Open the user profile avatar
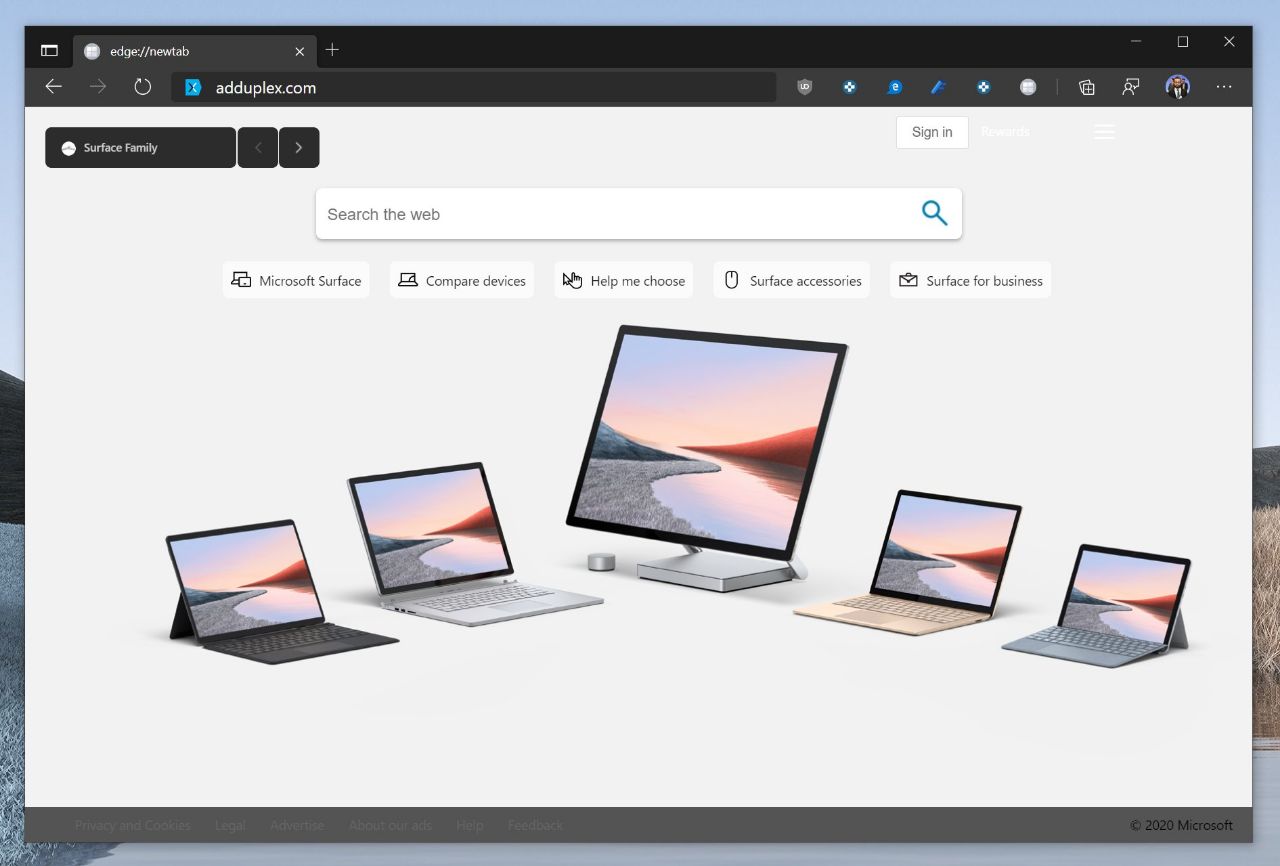The image size is (1280, 866). (x=1178, y=87)
